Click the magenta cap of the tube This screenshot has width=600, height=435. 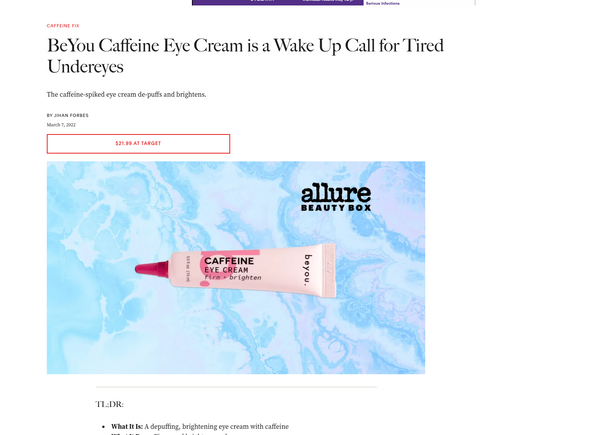(152, 269)
